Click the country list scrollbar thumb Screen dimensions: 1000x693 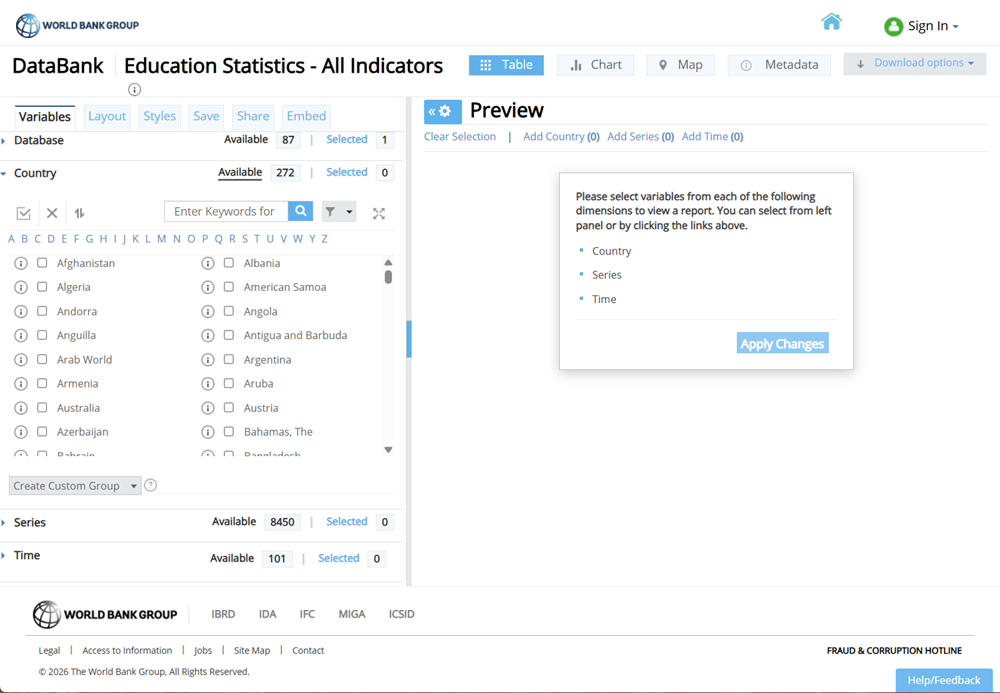[388, 277]
